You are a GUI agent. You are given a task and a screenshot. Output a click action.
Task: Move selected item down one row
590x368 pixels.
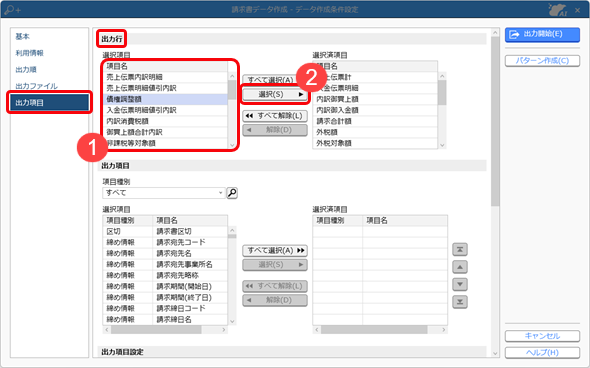point(460,284)
